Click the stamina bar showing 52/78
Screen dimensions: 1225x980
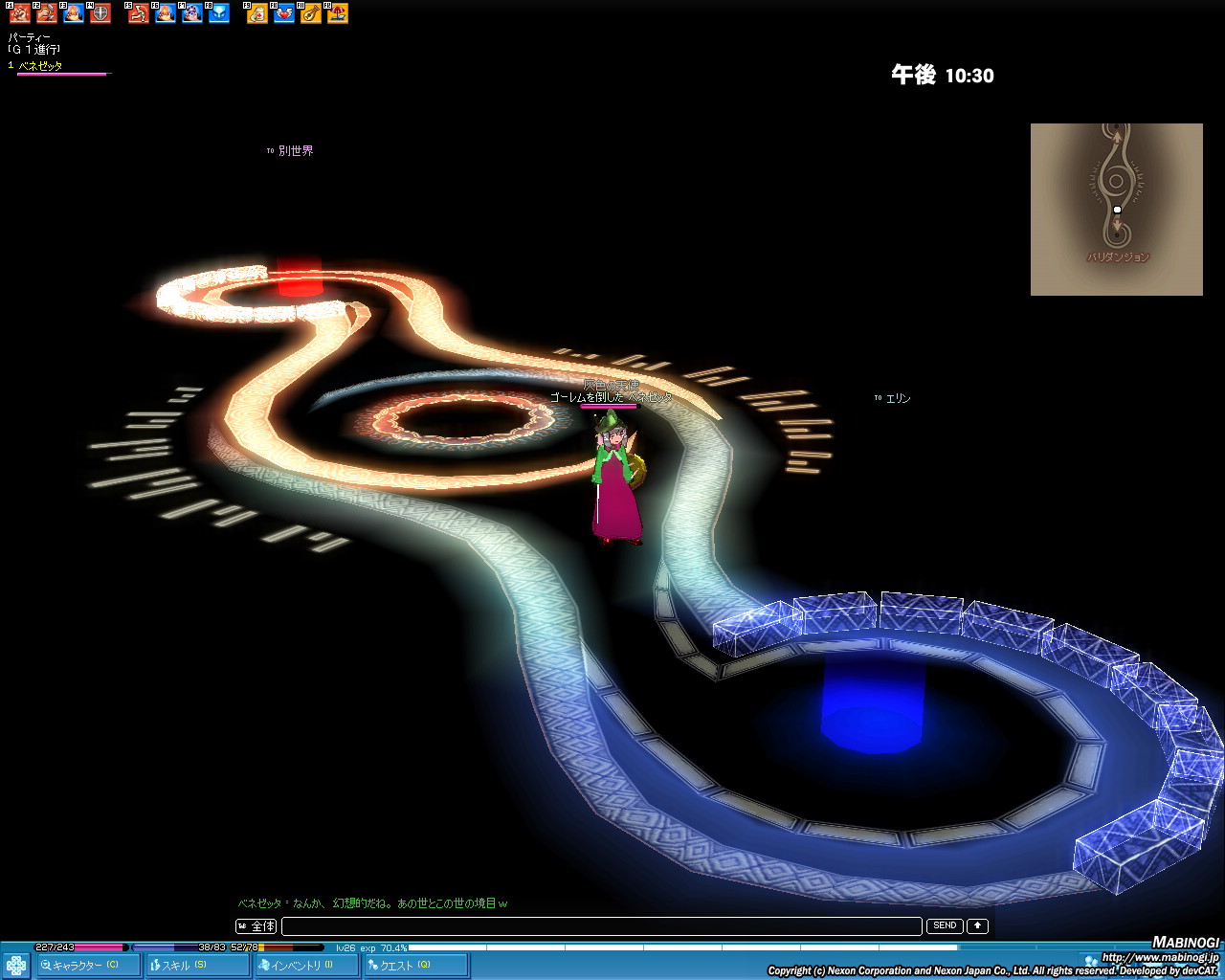pyautogui.click(x=278, y=947)
